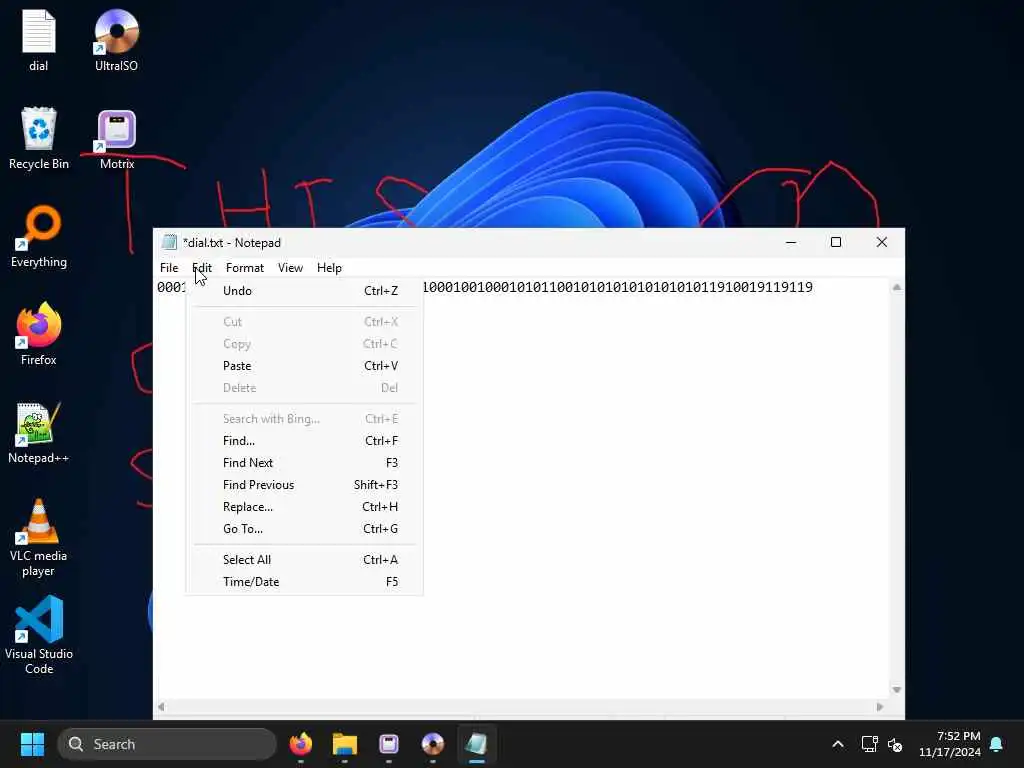Select Find Next in the Edit menu

point(304,462)
